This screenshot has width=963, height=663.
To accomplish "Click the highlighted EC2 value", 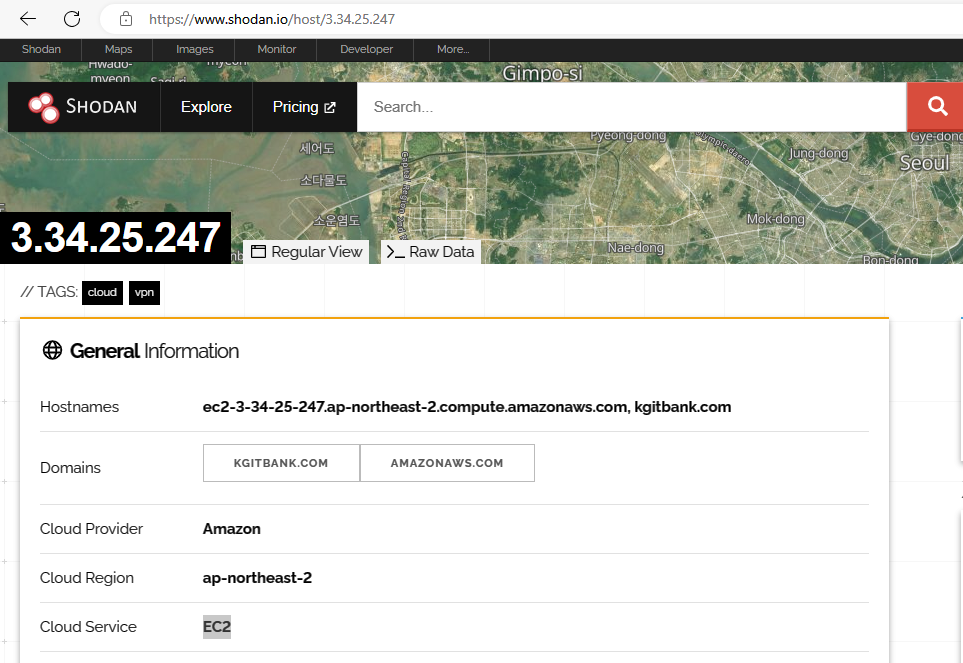I will coord(217,627).
